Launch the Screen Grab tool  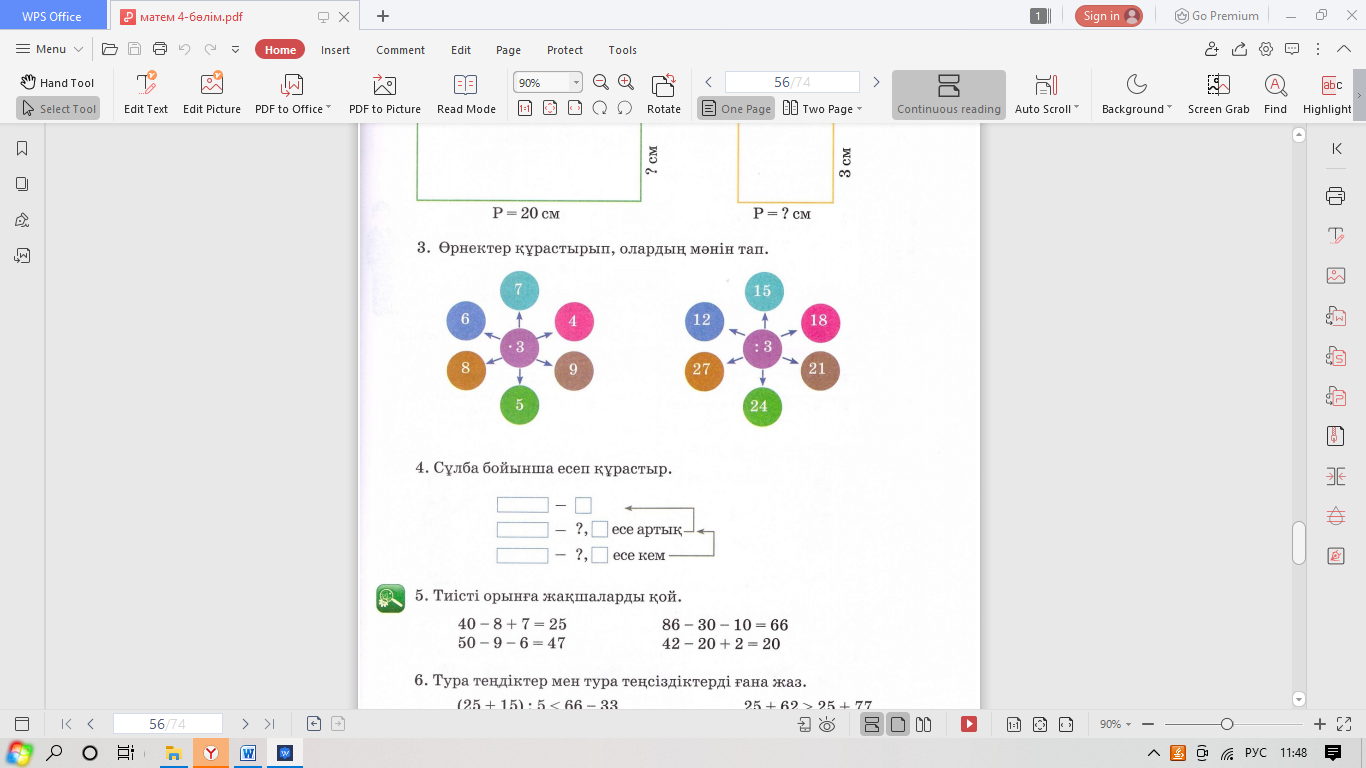(x=1218, y=94)
